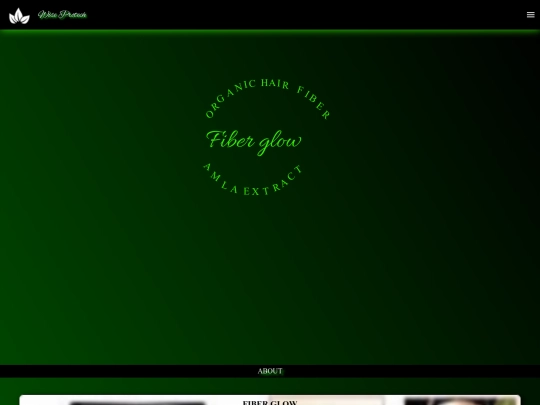Click the white leaf logo icon
The image size is (540, 405).
(x=19, y=16)
